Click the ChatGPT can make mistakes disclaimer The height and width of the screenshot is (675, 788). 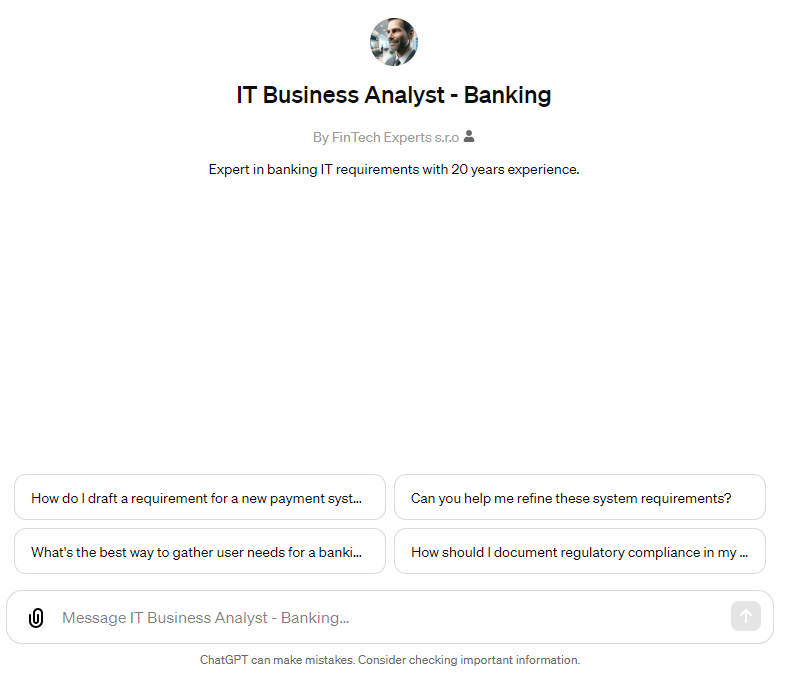[390, 659]
